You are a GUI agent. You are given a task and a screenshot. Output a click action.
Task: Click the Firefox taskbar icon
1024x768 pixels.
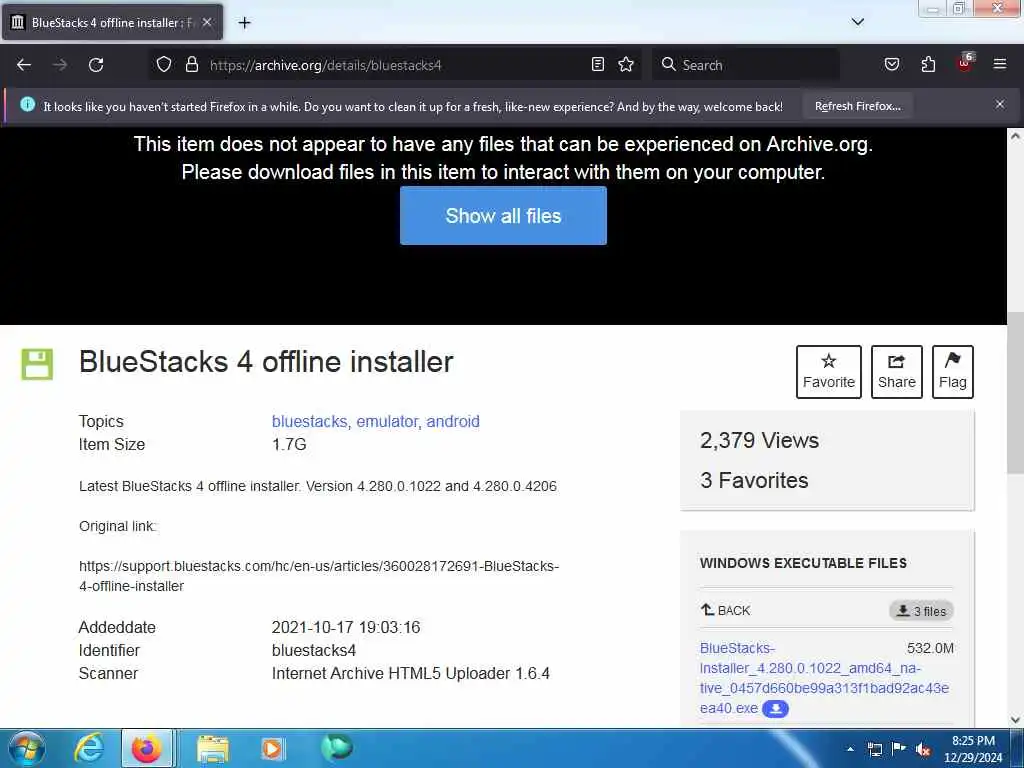[x=147, y=748]
